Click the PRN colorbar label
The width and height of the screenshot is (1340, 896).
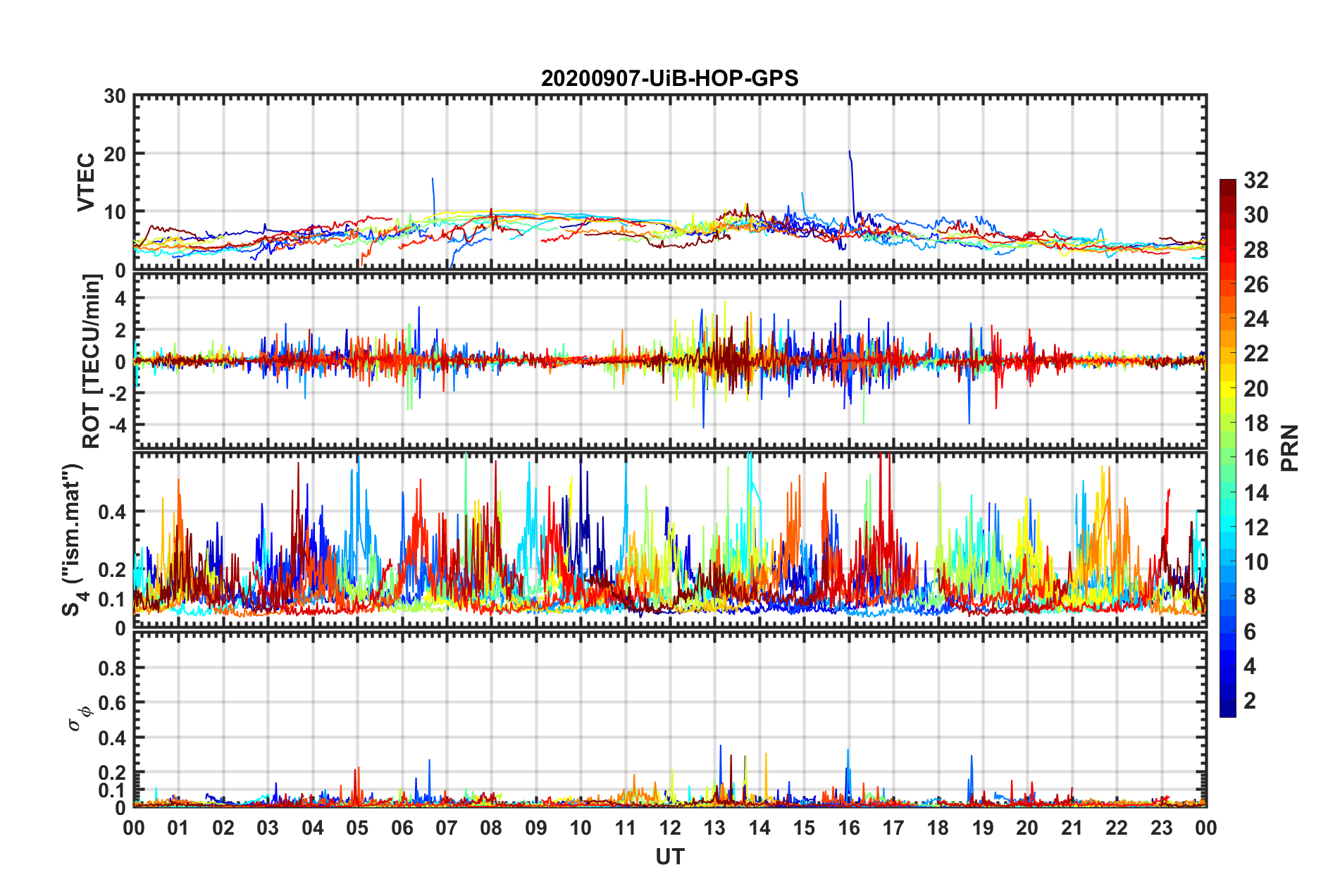[1289, 448]
